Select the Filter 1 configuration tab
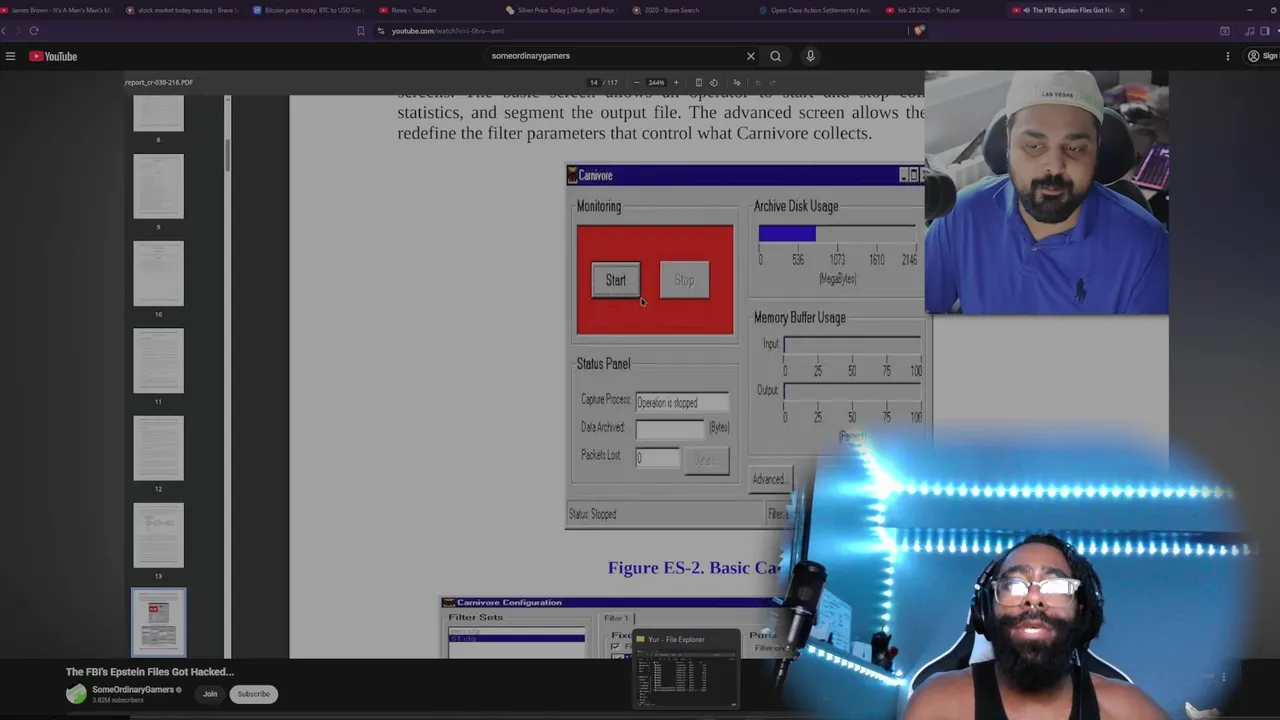Image resolution: width=1280 pixels, height=720 pixels. click(616, 618)
